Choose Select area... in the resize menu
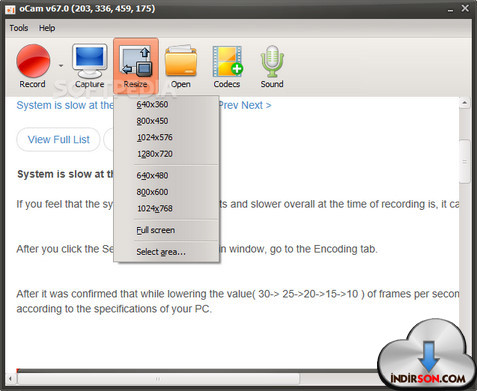The height and width of the screenshot is (391, 477). [166, 252]
